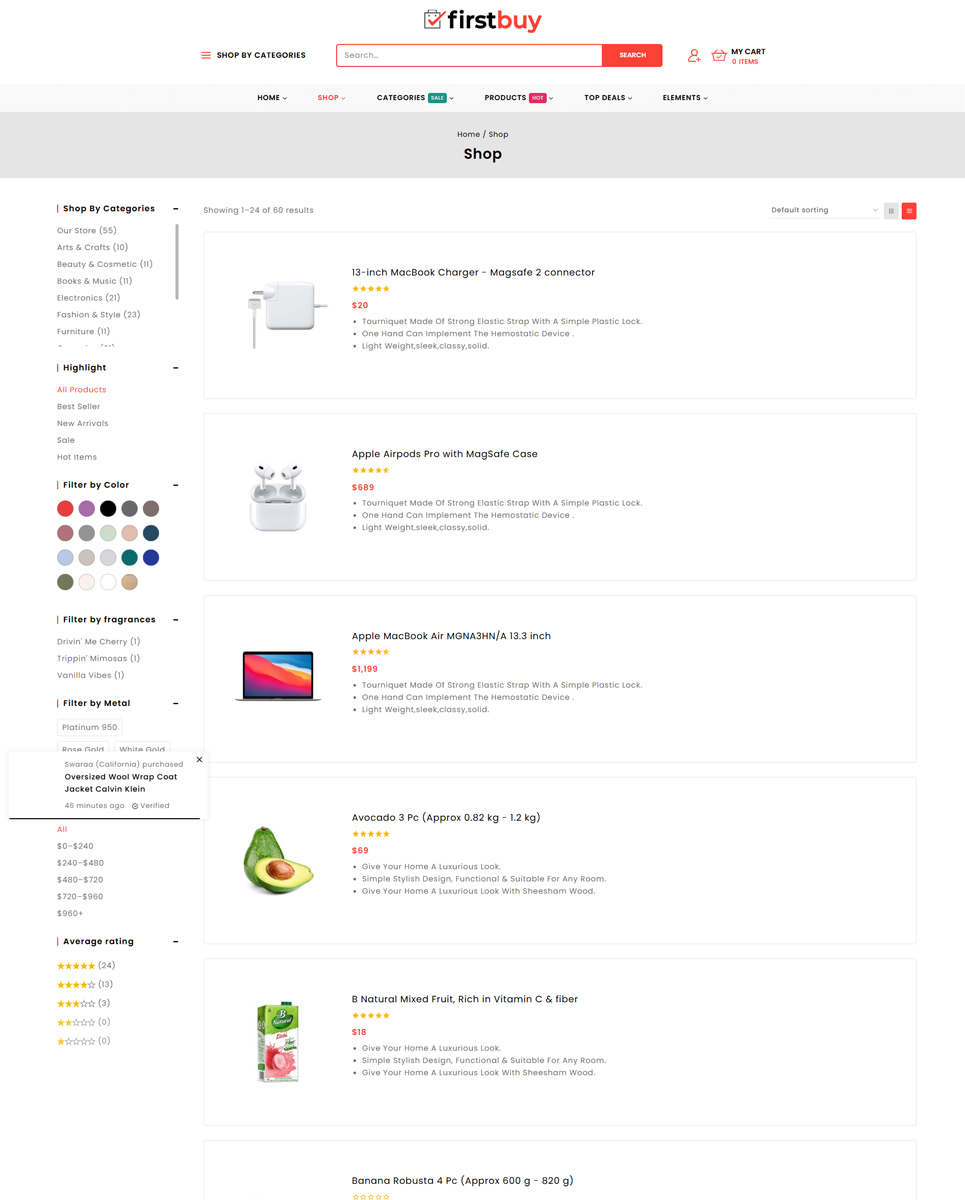Click the search input field

point(469,56)
